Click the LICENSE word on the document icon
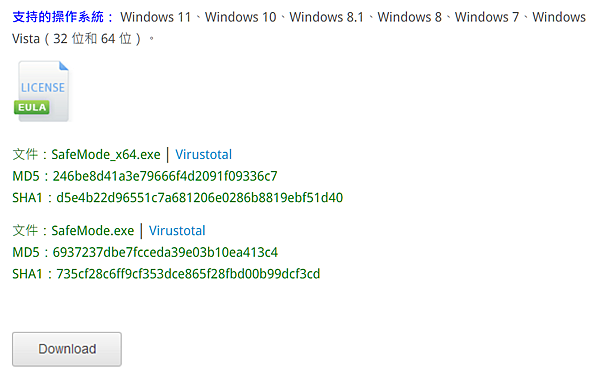This screenshot has height=378, width=600. (x=43, y=88)
